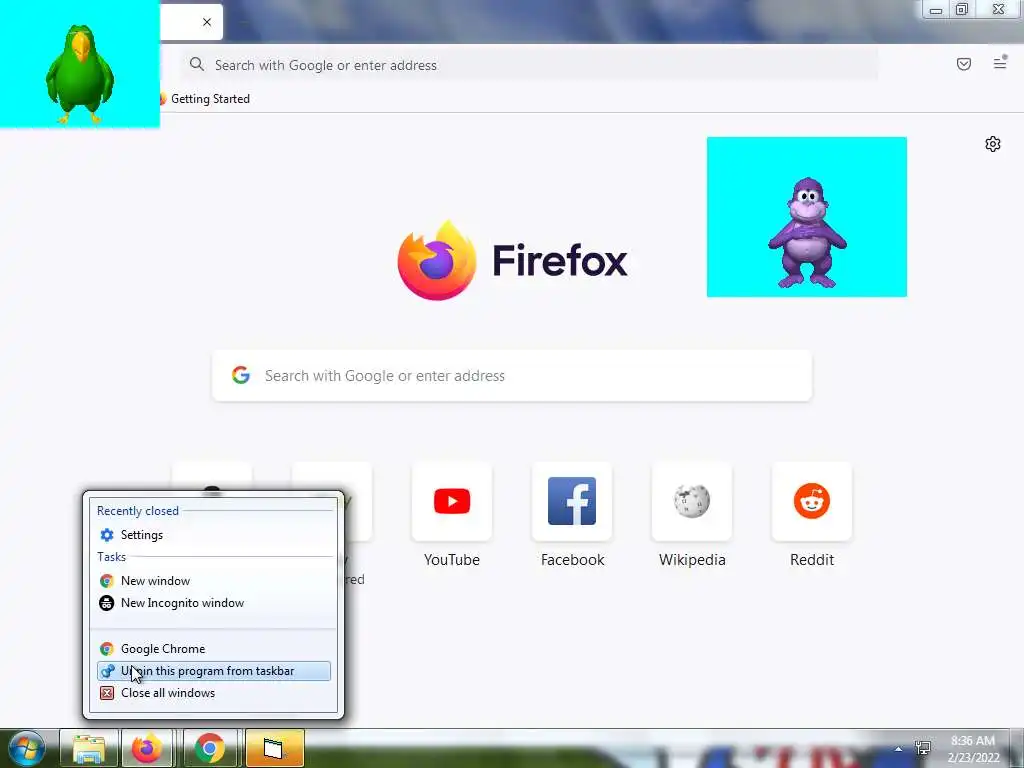Show hidden tray icons arrow
Viewport: 1024px width, 768px height.
pos(899,749)
